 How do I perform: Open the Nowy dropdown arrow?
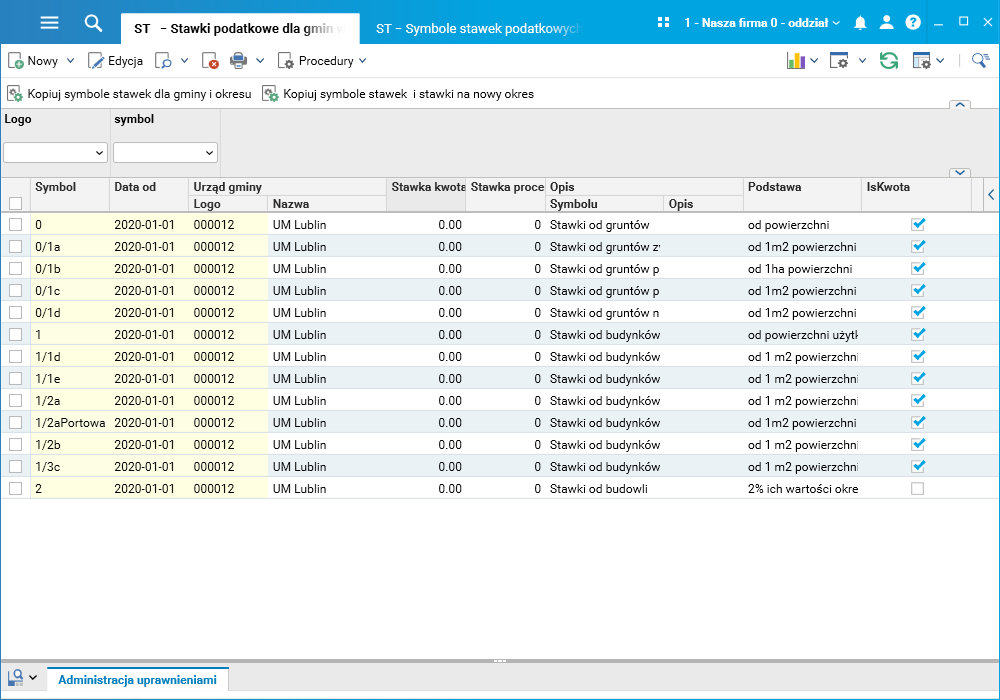point(70,61)
